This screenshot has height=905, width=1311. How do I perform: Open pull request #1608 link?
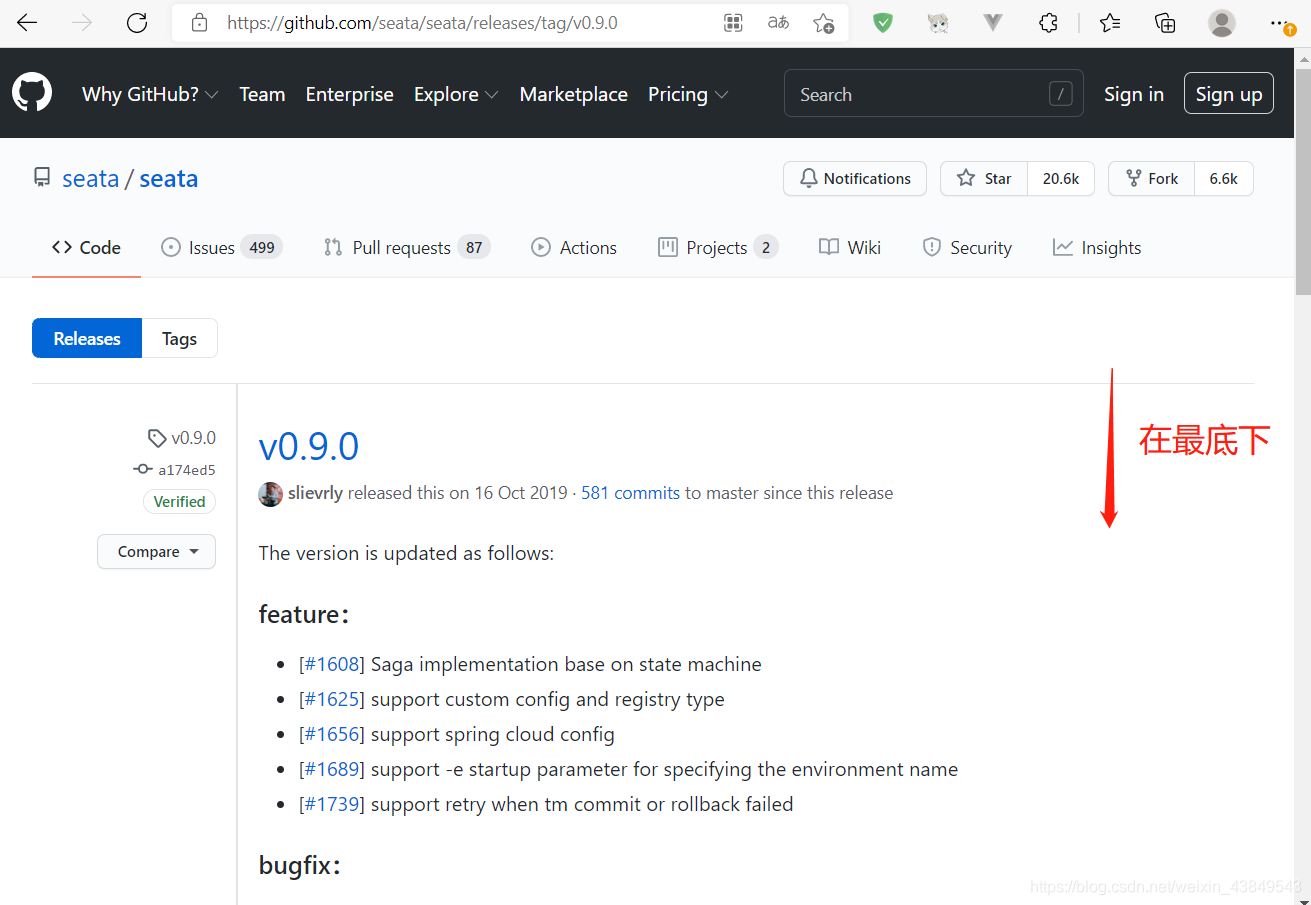332,665
